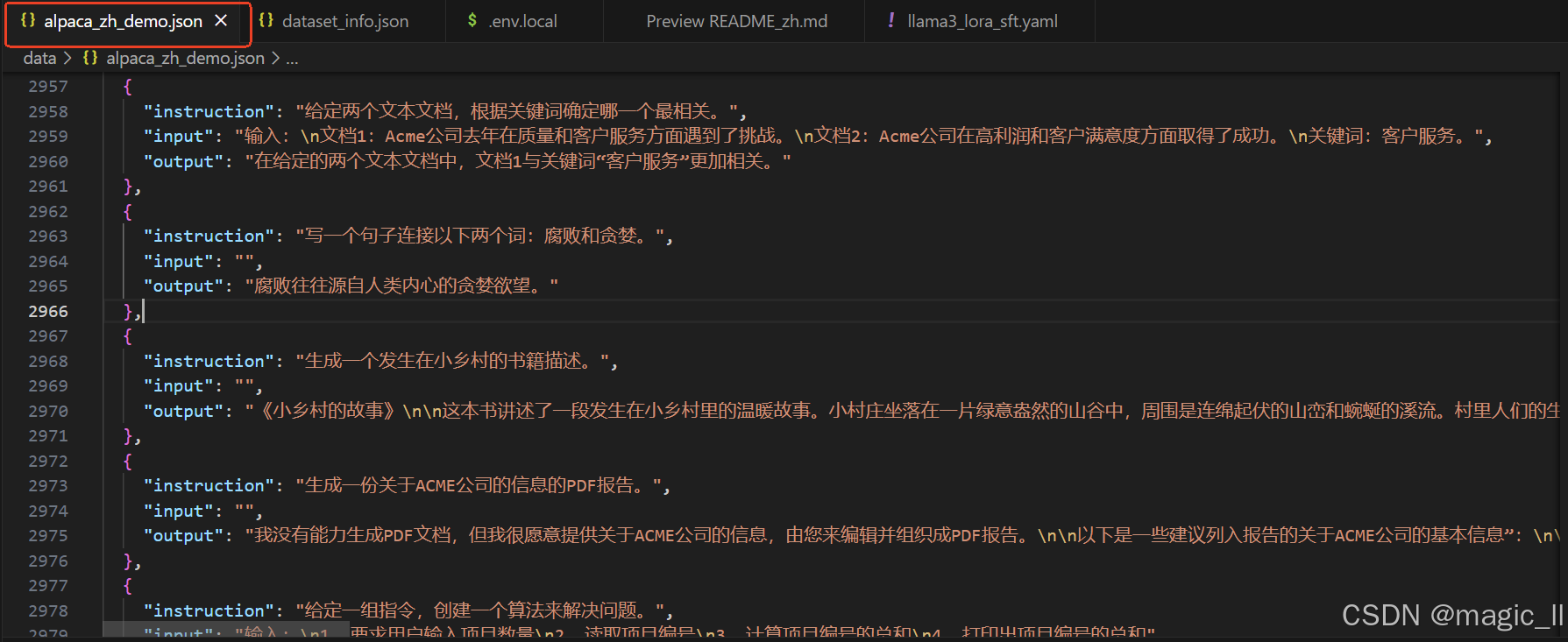Viewport: 1568px width, 642px height.
Task: Click the horizontal scrollbar at the editor bottom
Action: (225, 629)
